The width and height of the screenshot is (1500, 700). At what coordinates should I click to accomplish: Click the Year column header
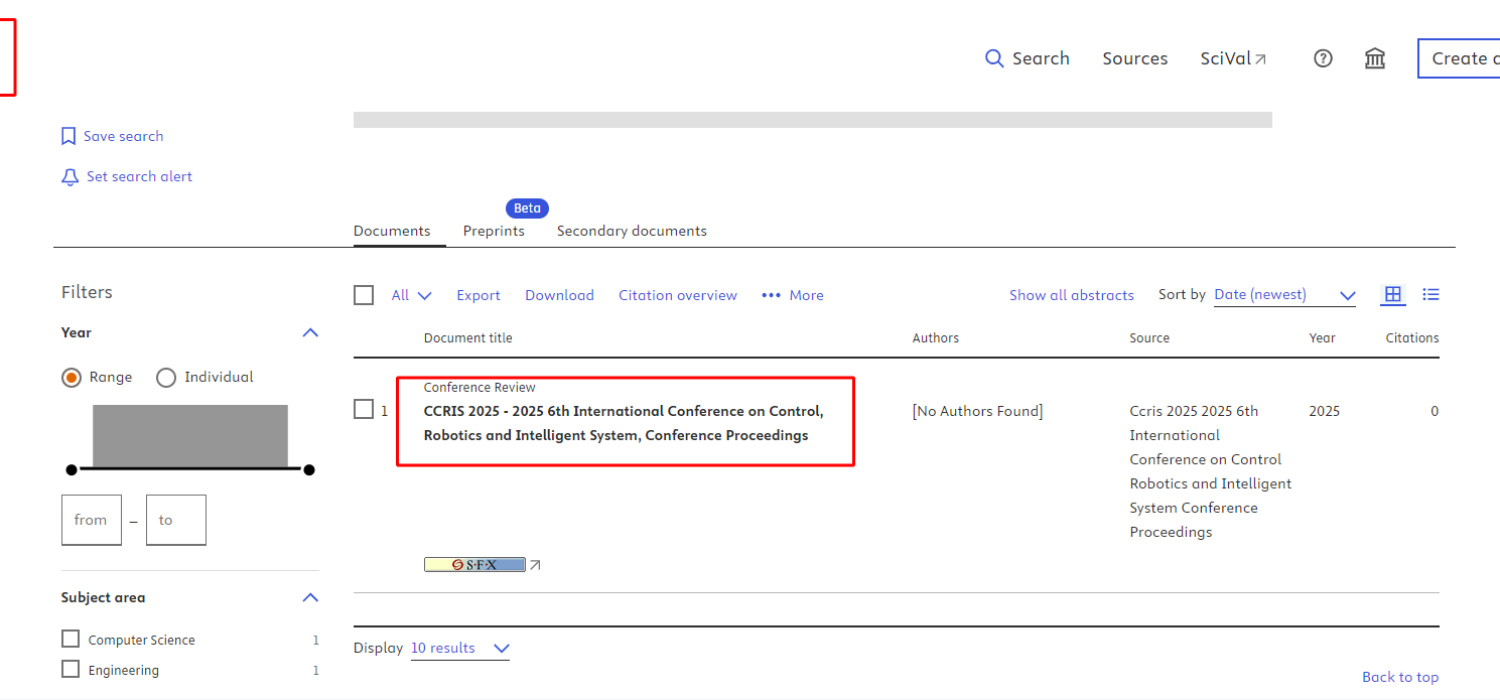[1322, 338]
